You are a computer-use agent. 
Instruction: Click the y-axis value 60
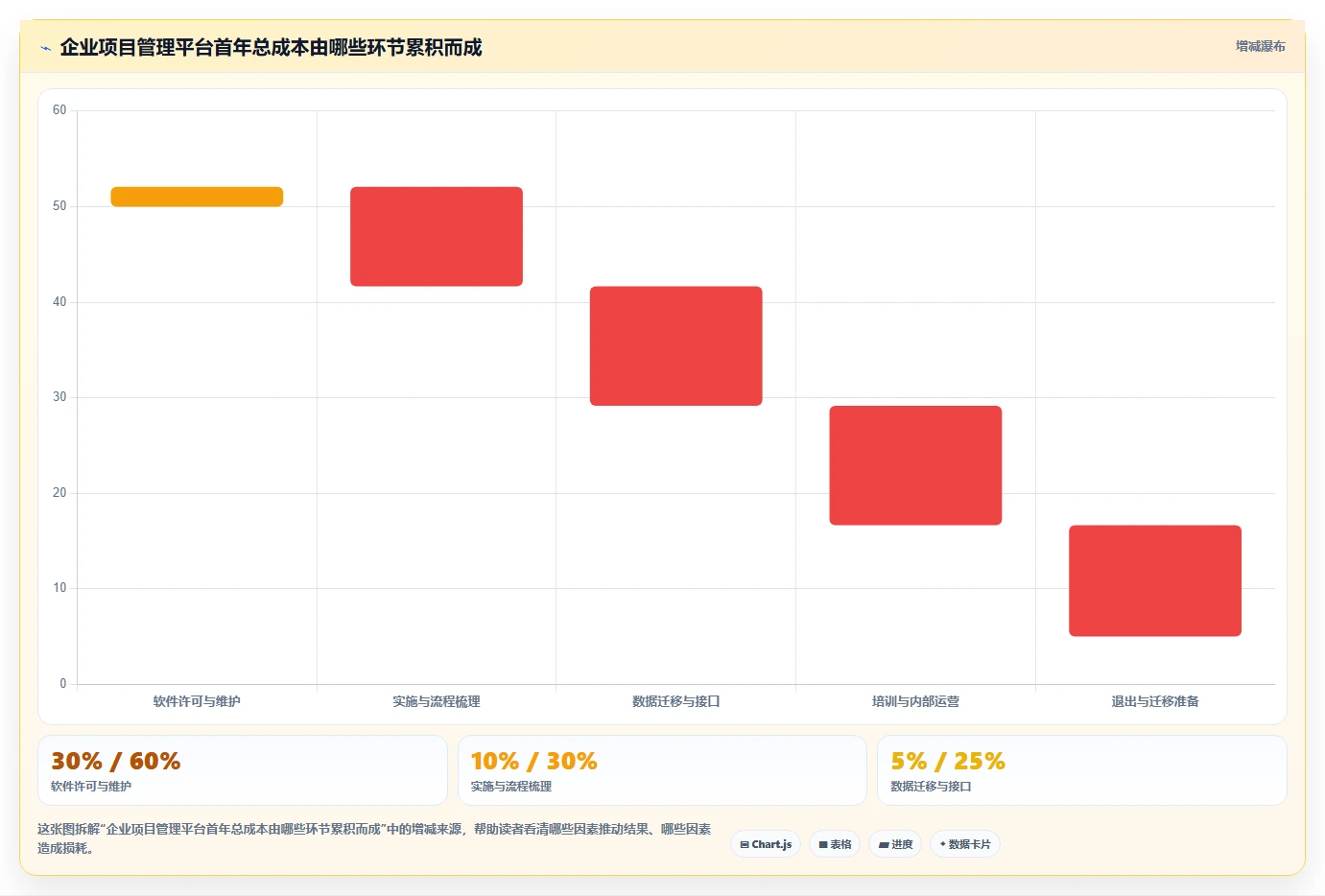[59, 110]
